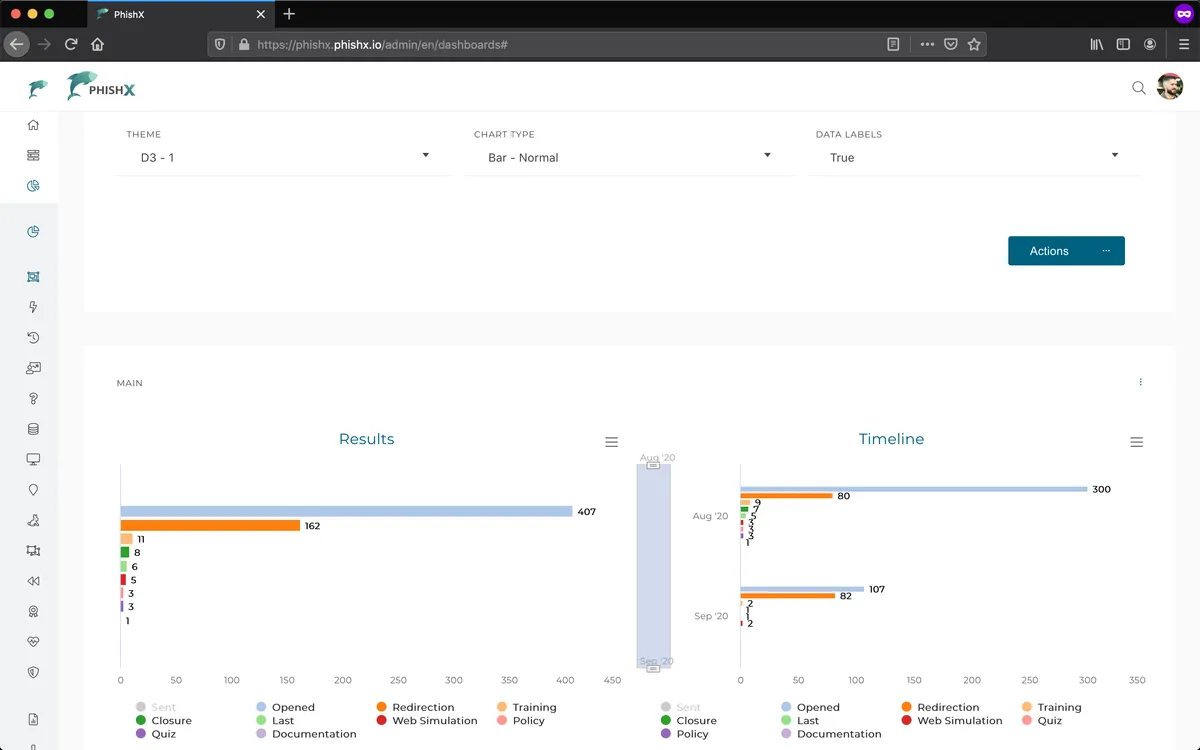This screenshot has width=1200, height=750.
Task: Toggle Training series in the Results legend
Action: point(526,707)
